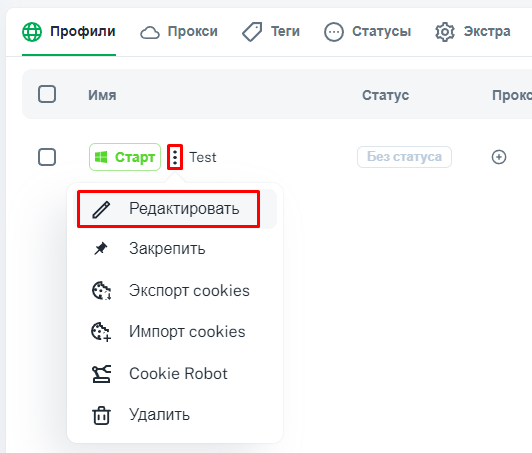The image size is (532, 453).
Task: Tick the select-all checkbox in the table header
Action: click(47, 94)
